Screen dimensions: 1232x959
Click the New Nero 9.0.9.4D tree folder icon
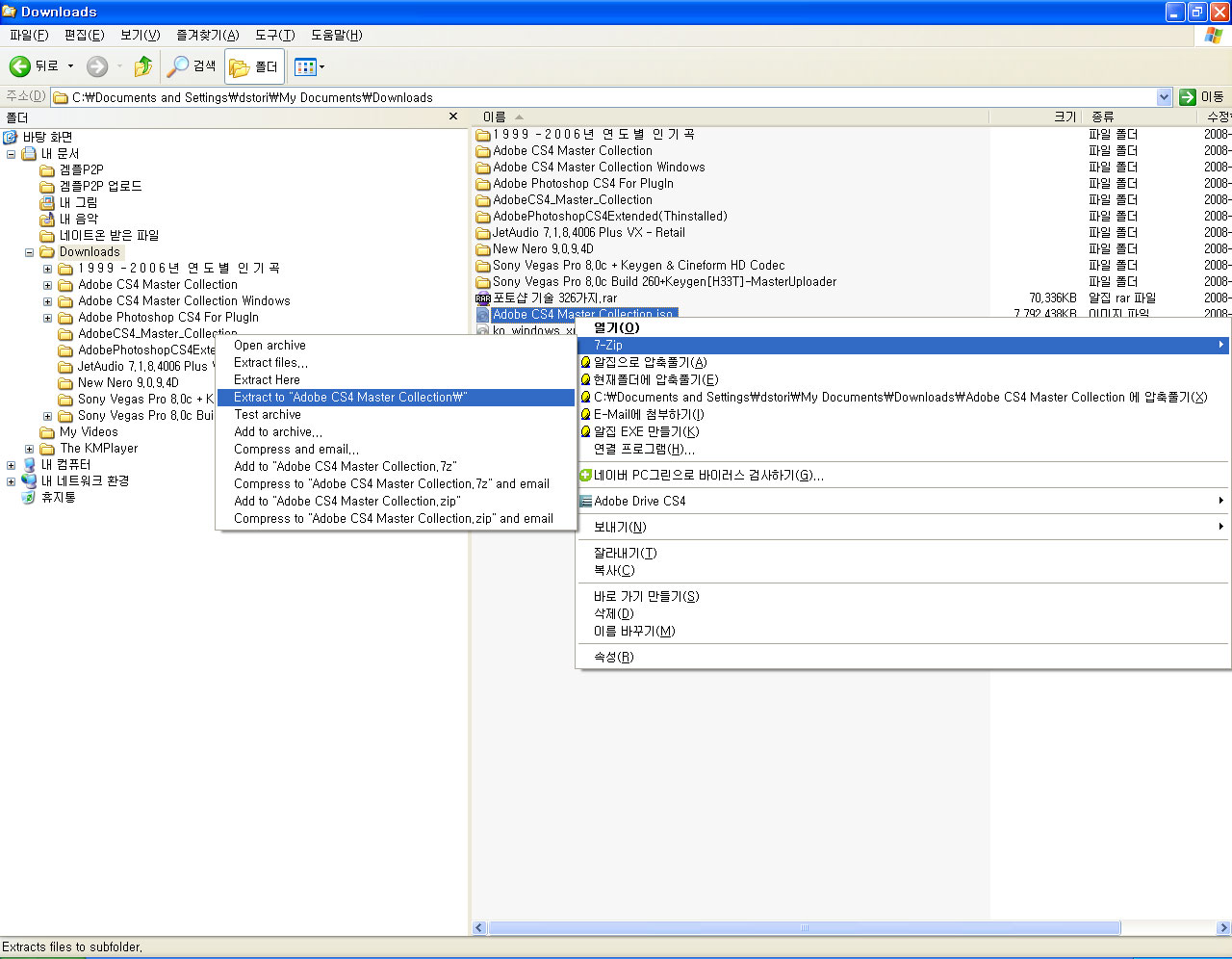pos(65,383)
